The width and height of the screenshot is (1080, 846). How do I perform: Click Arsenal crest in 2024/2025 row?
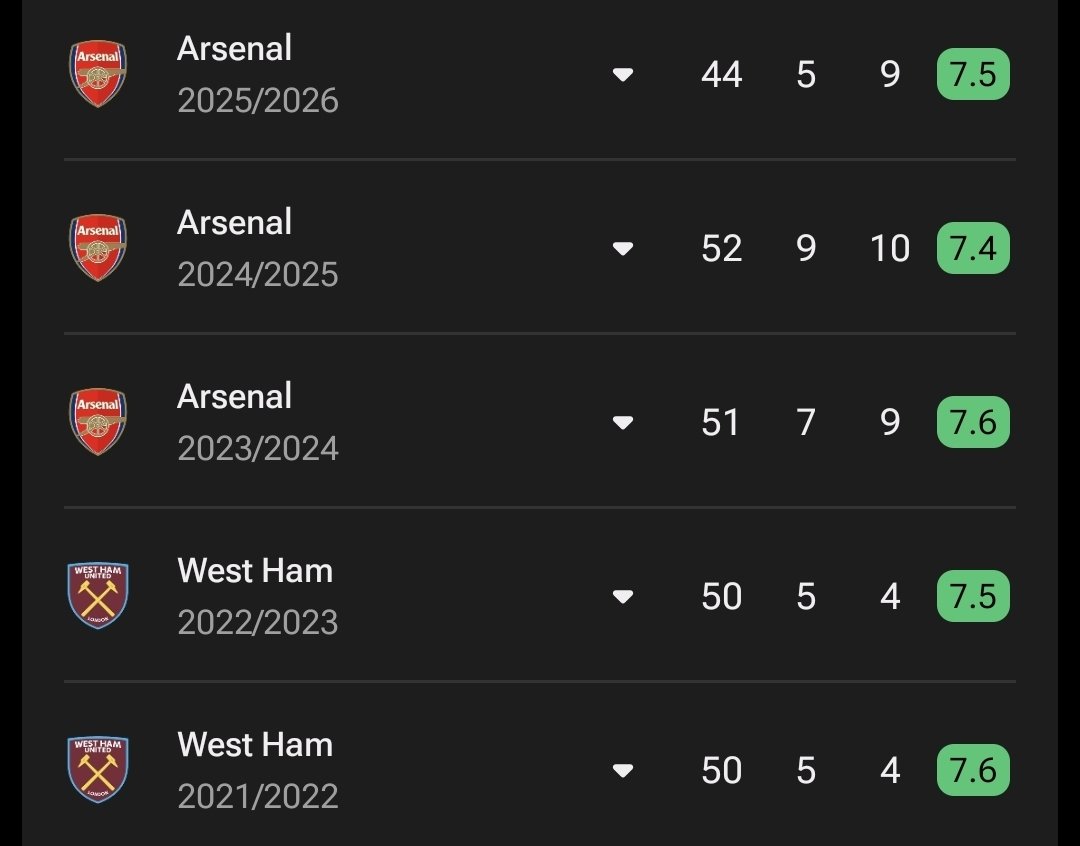tap(98, 248)
